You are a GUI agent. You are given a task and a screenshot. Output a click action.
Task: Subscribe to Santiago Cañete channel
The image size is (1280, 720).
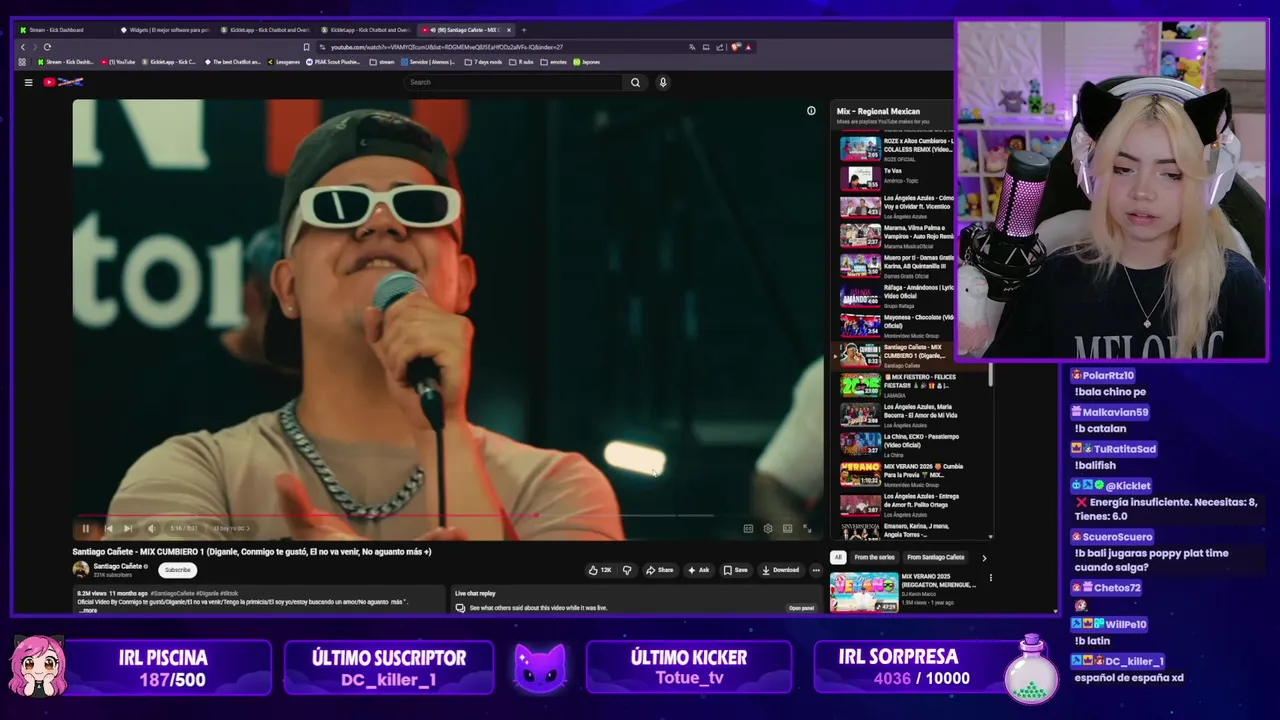[x=177, y=570]
